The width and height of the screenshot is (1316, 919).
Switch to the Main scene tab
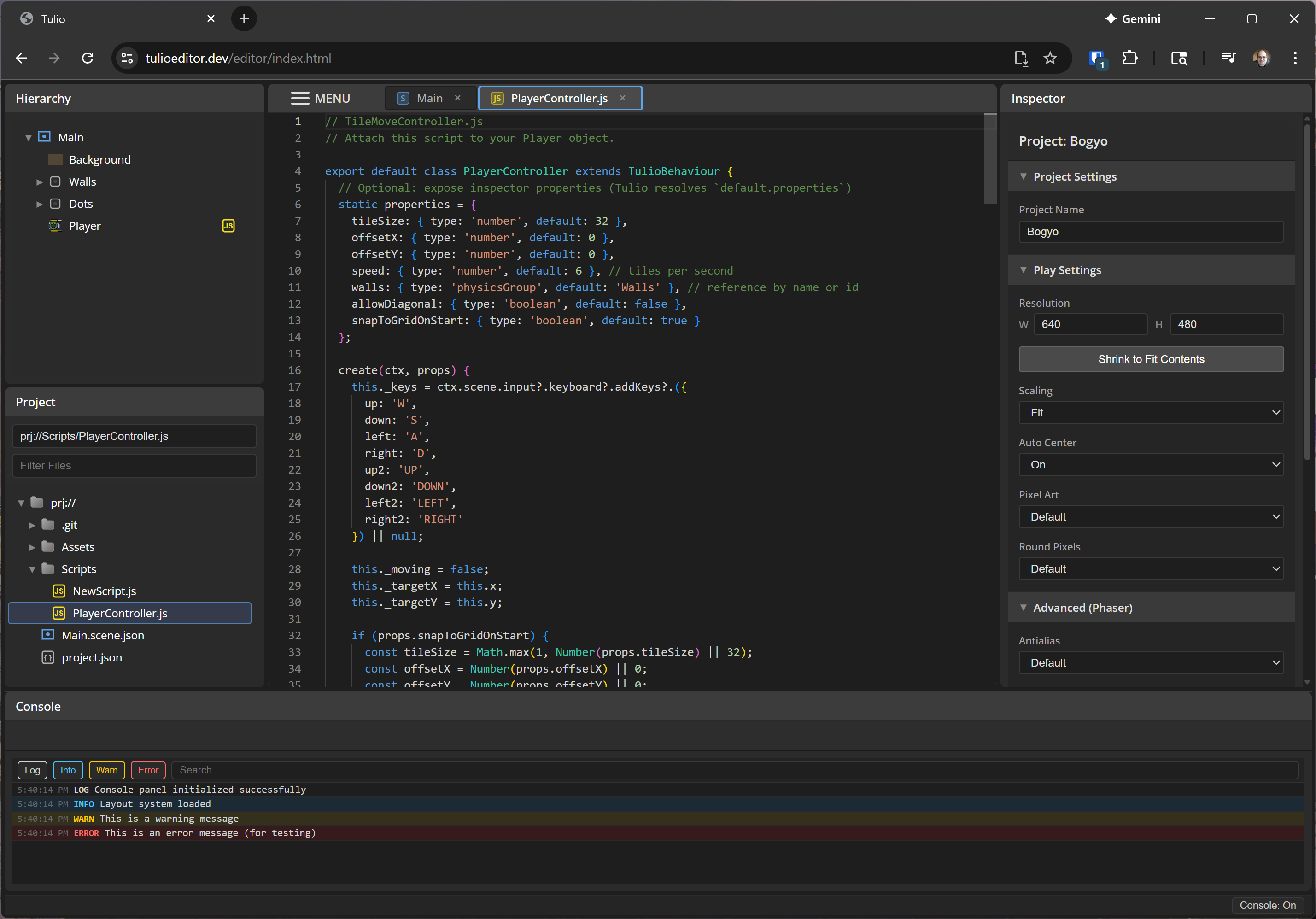coord(429,98)
